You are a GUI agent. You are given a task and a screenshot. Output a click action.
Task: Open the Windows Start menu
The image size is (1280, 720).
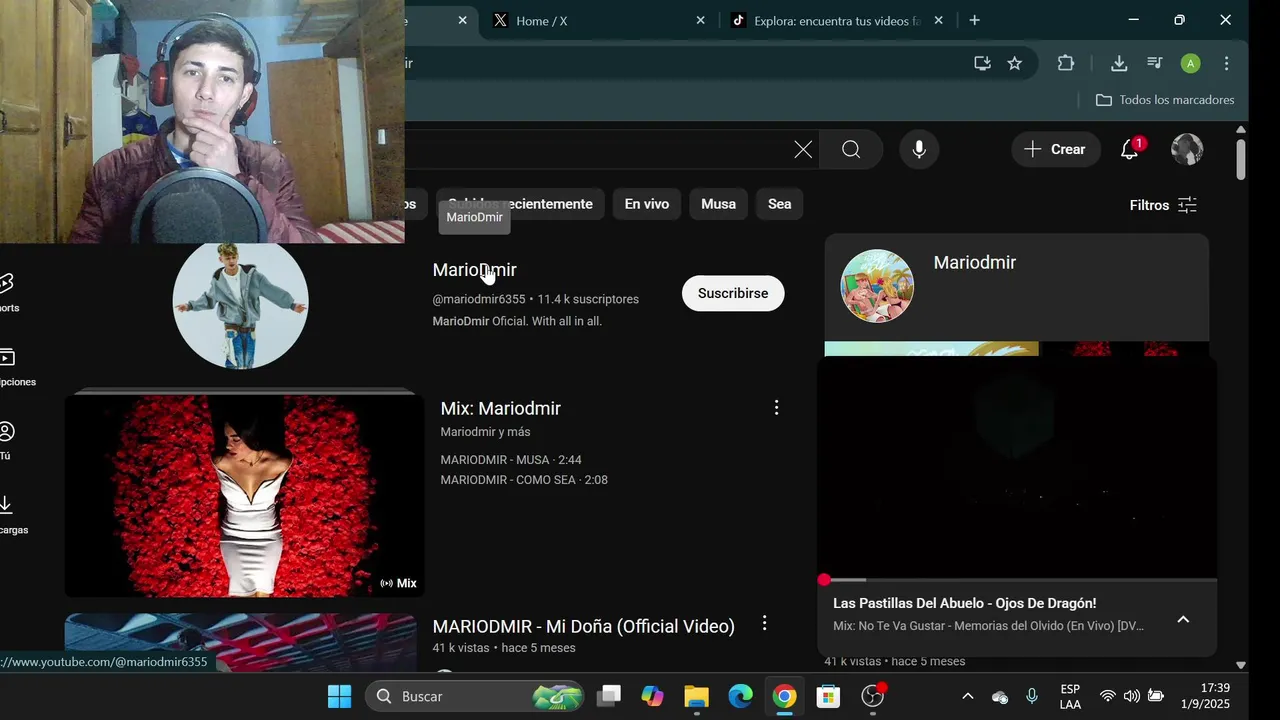coord(340,696)
